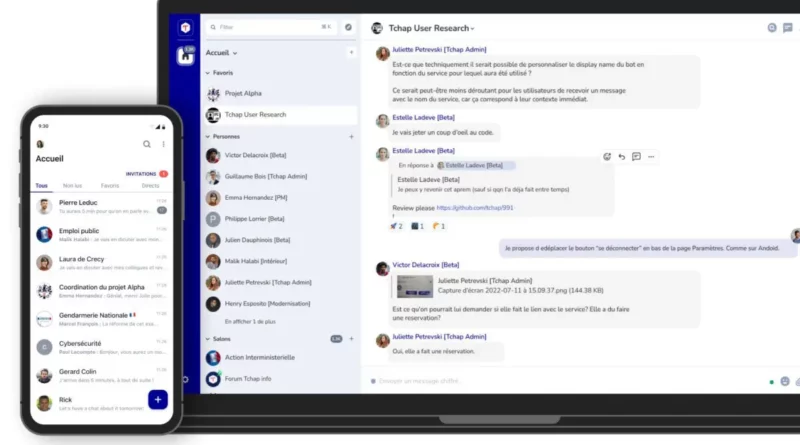Viewport: 800px width, 445px height.
Task: Open three-dot menu on phone app
Action: (163, 144)
